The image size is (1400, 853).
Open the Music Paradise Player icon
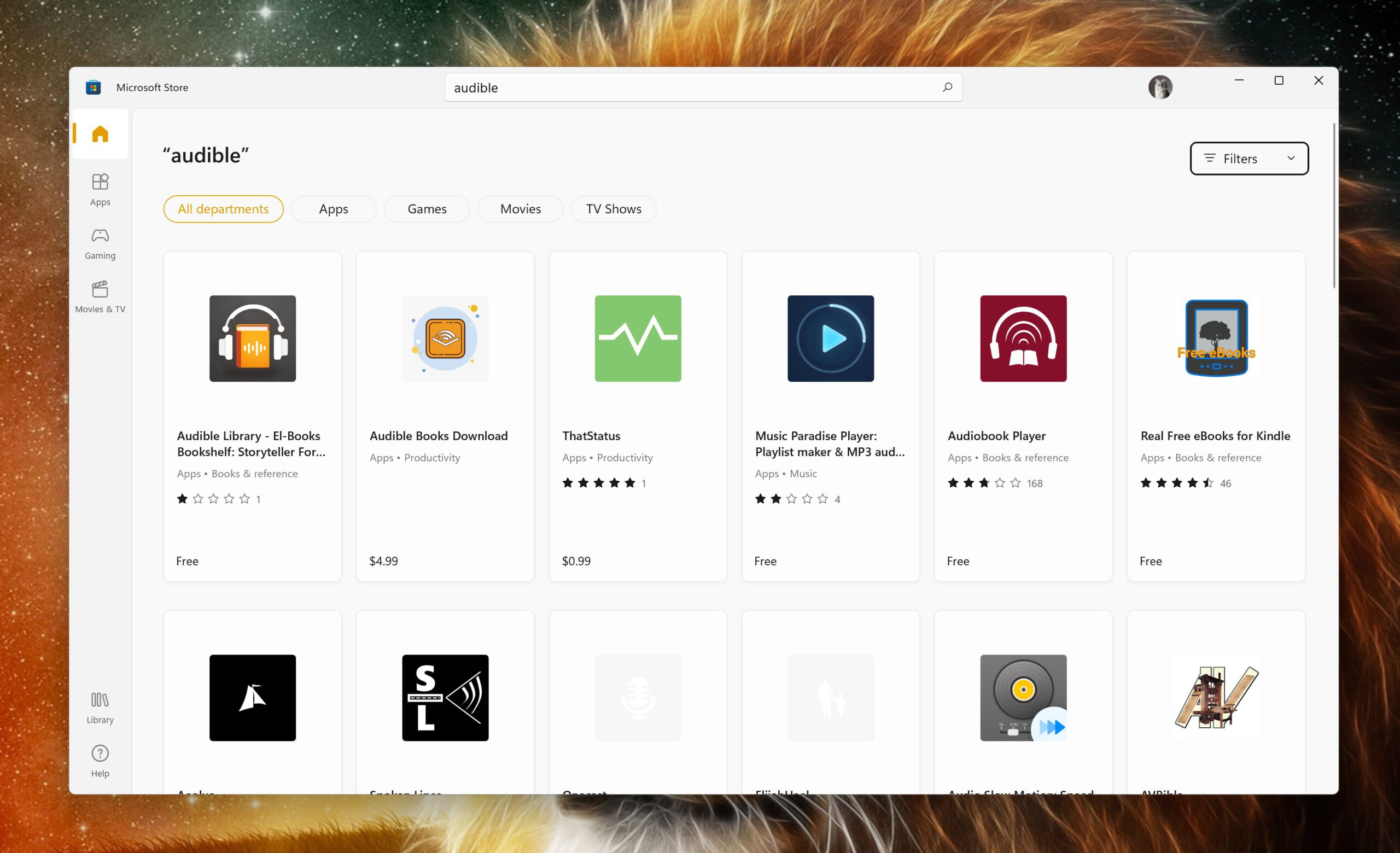(831, 338)
